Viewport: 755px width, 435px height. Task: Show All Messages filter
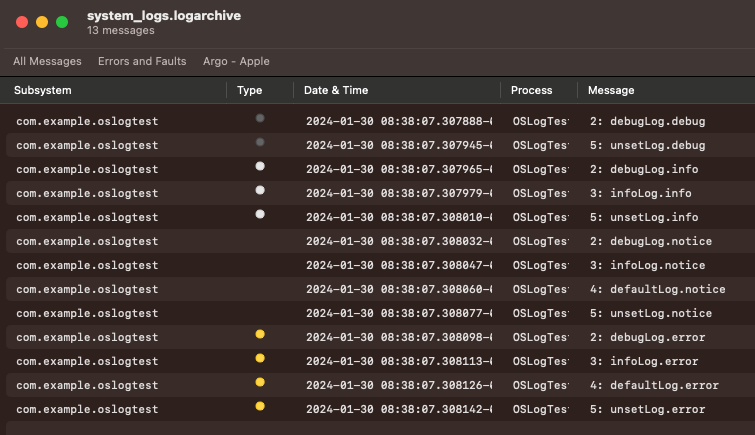click(x=47, y=61)
